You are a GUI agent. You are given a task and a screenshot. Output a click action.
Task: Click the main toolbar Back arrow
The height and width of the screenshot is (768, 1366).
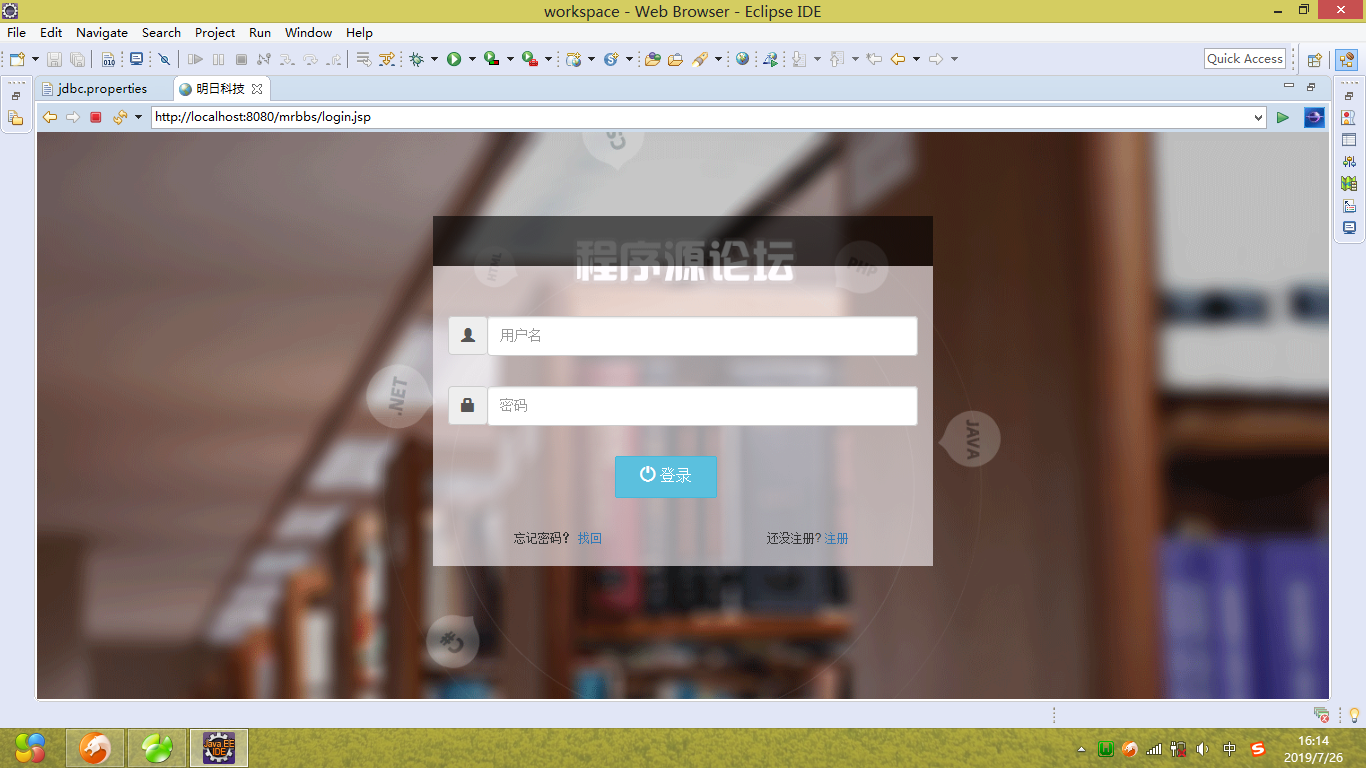click(x=898, y=59)
